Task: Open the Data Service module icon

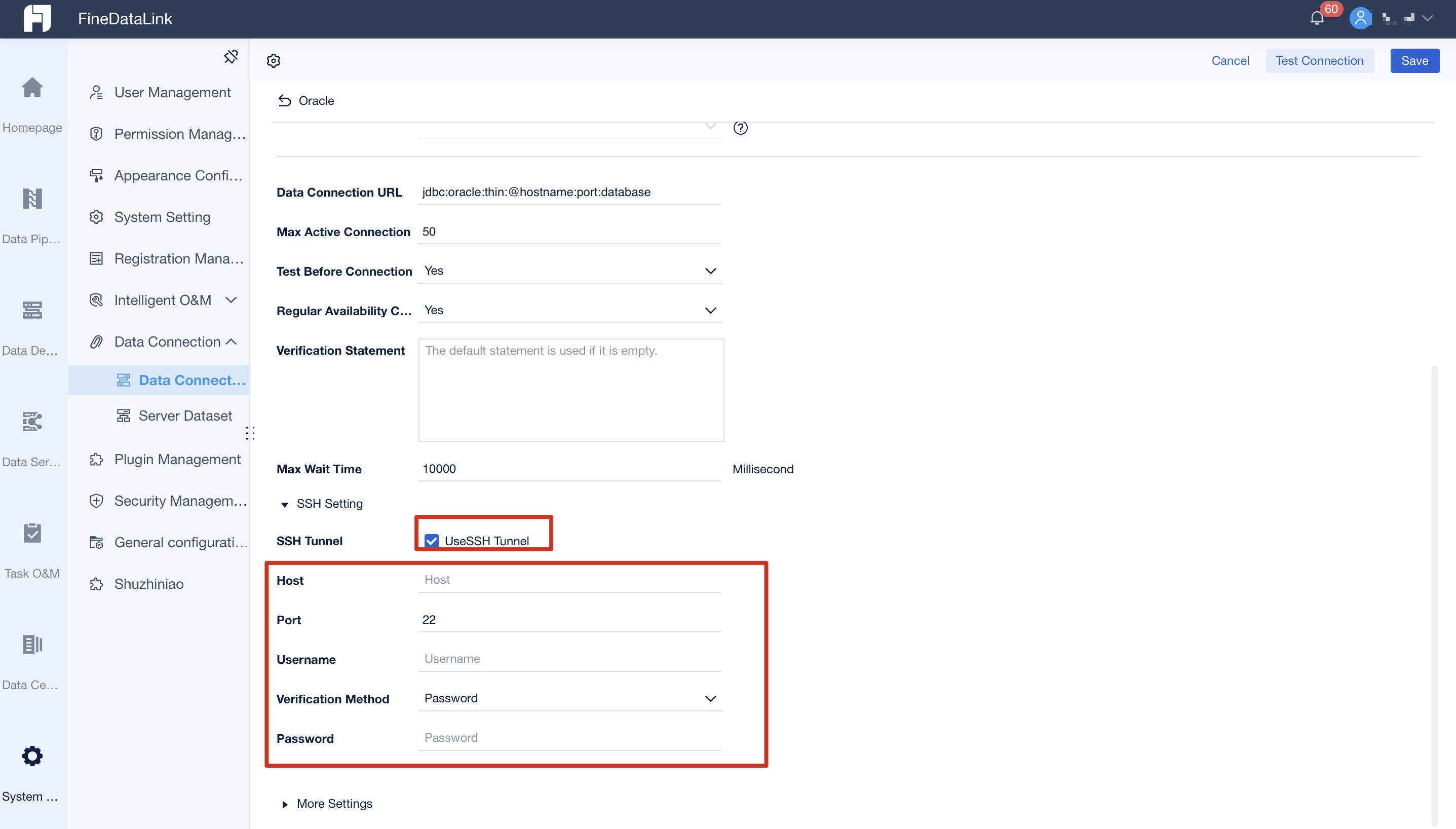Action: coord(32,421)
